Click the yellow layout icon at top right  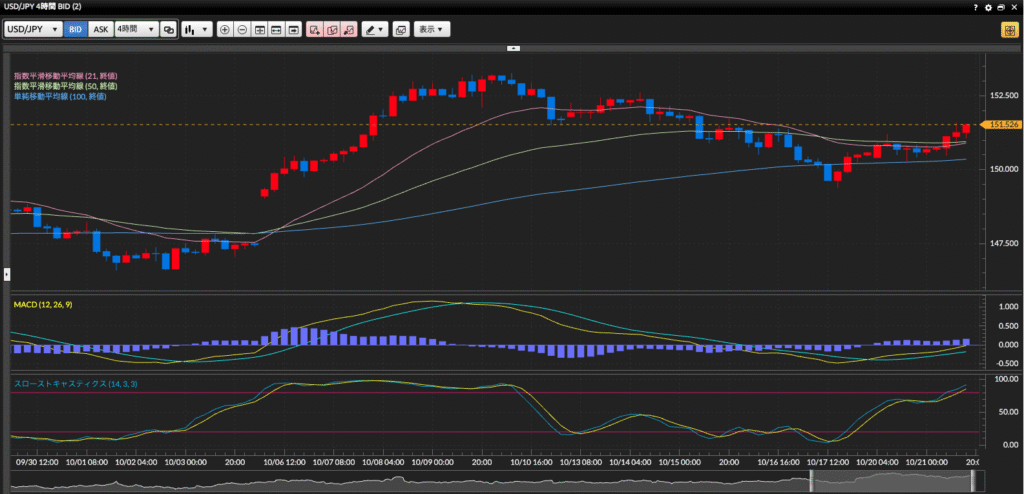click(1009, 30)
